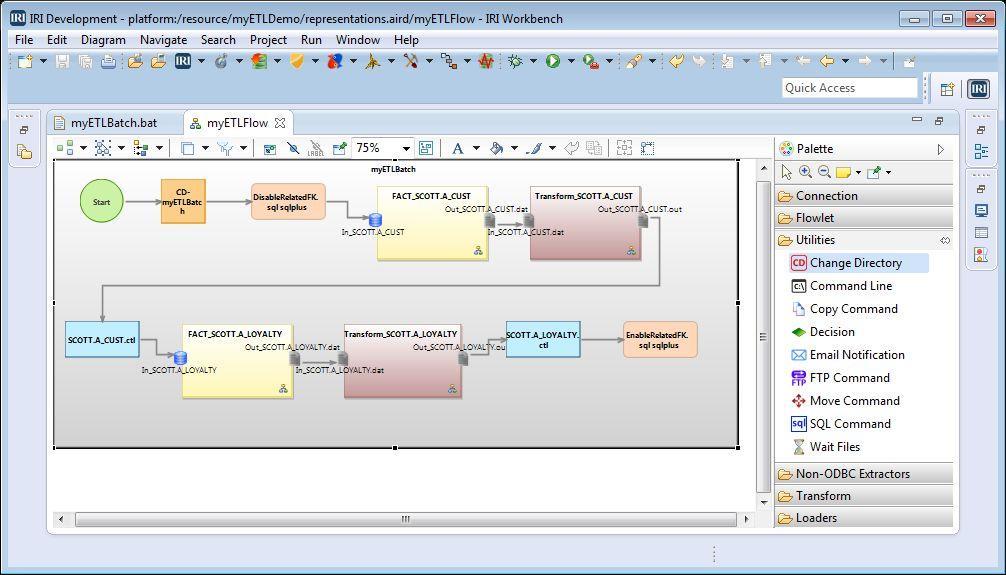Open the font color dropdown arrow
This screenshot has width=1006, height=575.
coord(476,149)
